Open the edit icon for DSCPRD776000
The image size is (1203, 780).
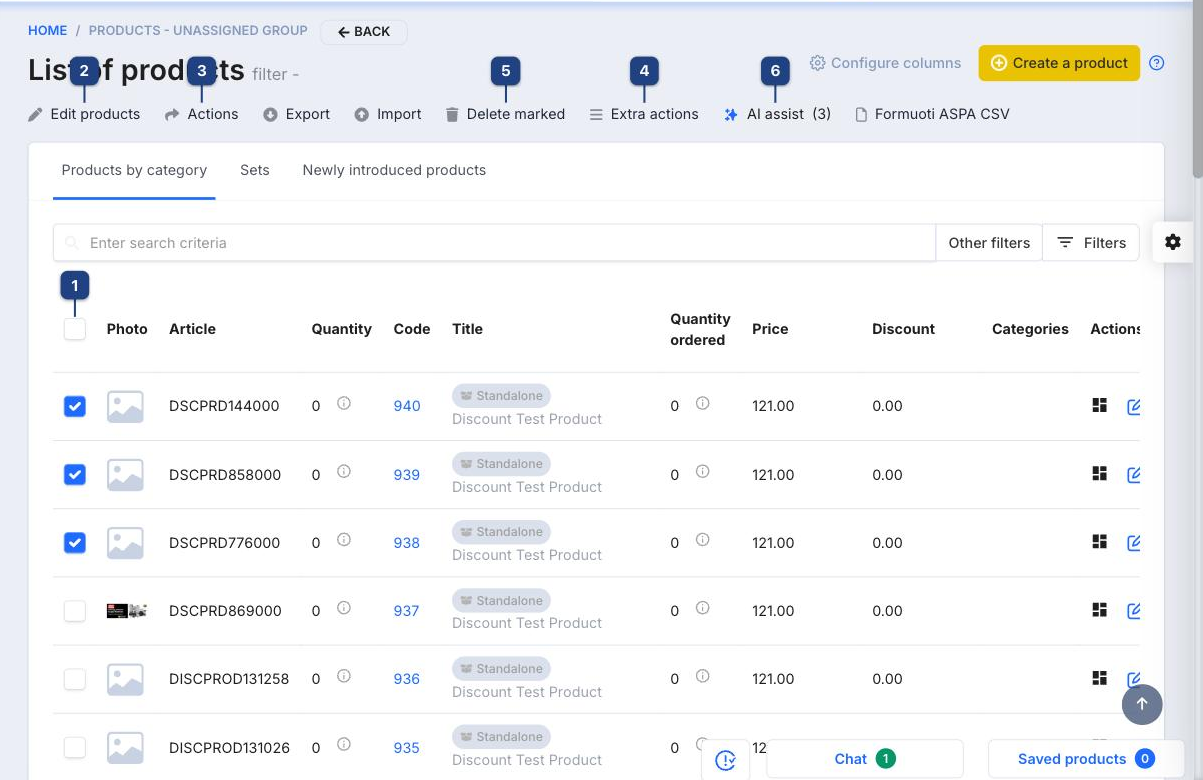(1134, 542)
